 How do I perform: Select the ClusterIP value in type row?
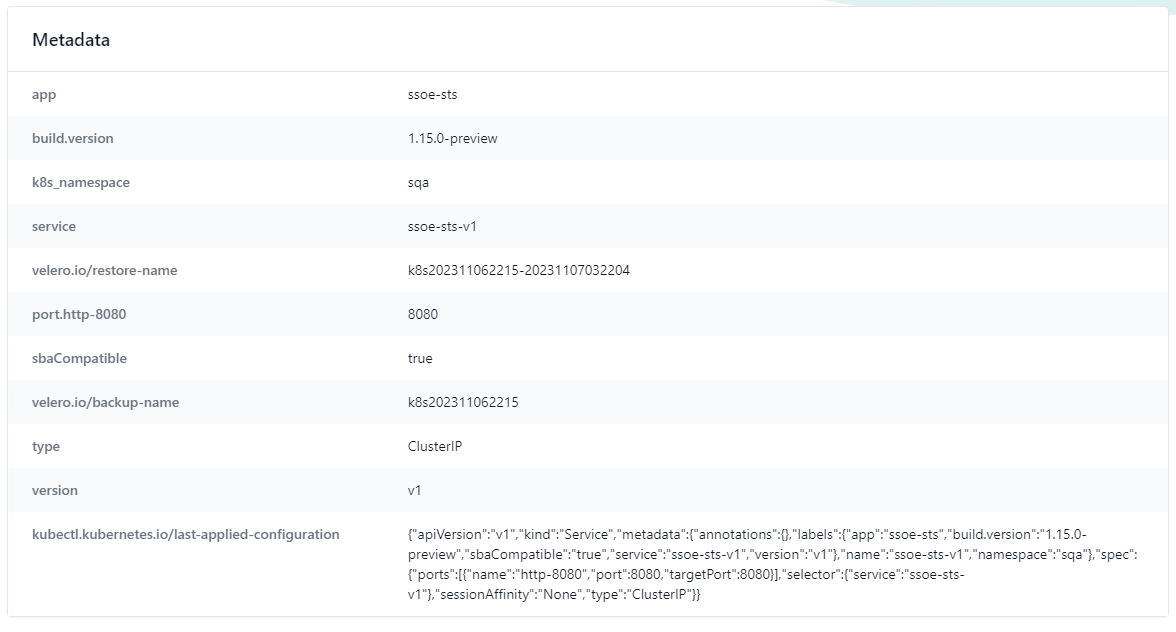[435, 446]
